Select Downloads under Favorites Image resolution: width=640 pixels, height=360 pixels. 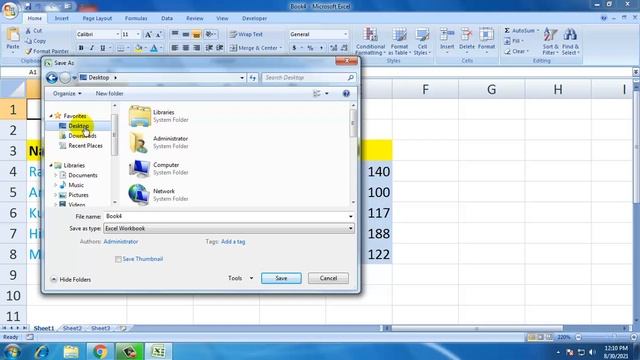click(x=82, y=136)
